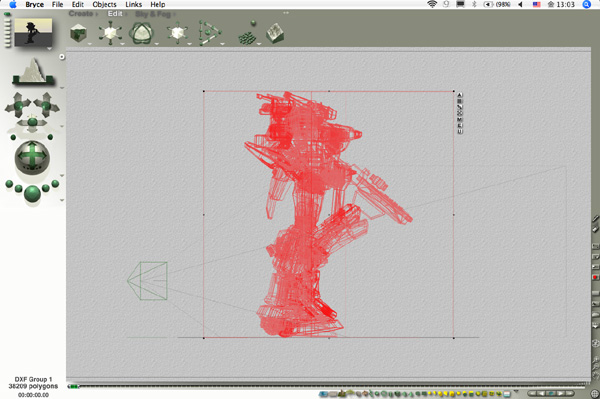Open the Align tool options triangle

point(222,44)
